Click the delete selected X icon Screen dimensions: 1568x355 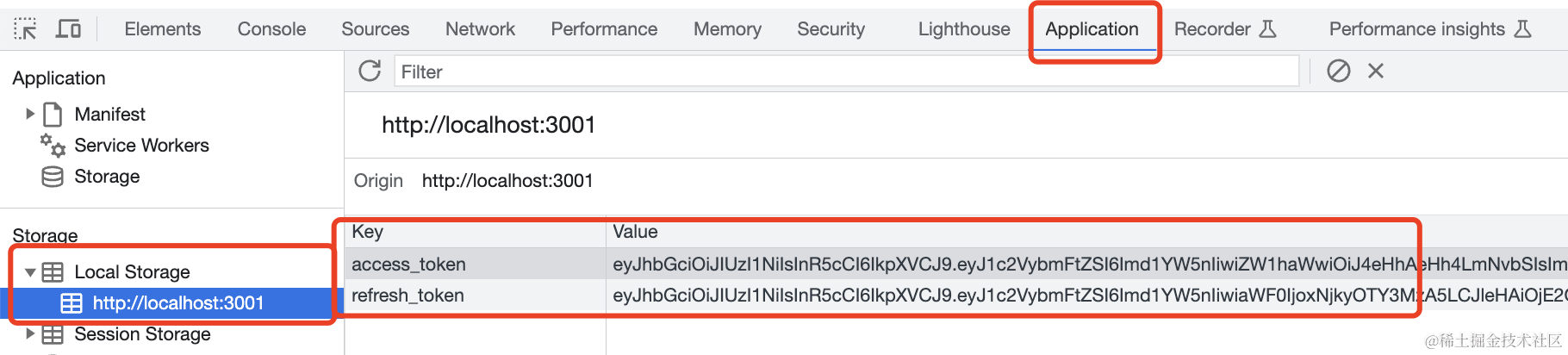pyautogui.click(x=1376, y=71)
